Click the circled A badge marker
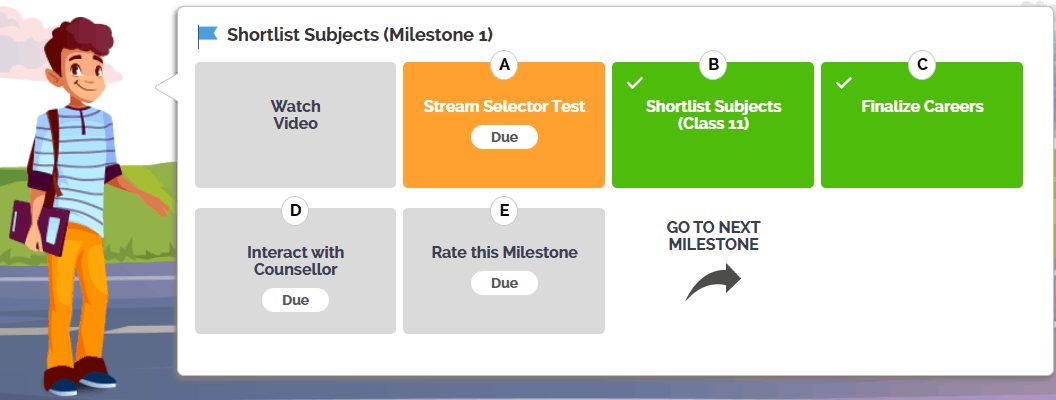The image size is (1056, 400). 504,65
